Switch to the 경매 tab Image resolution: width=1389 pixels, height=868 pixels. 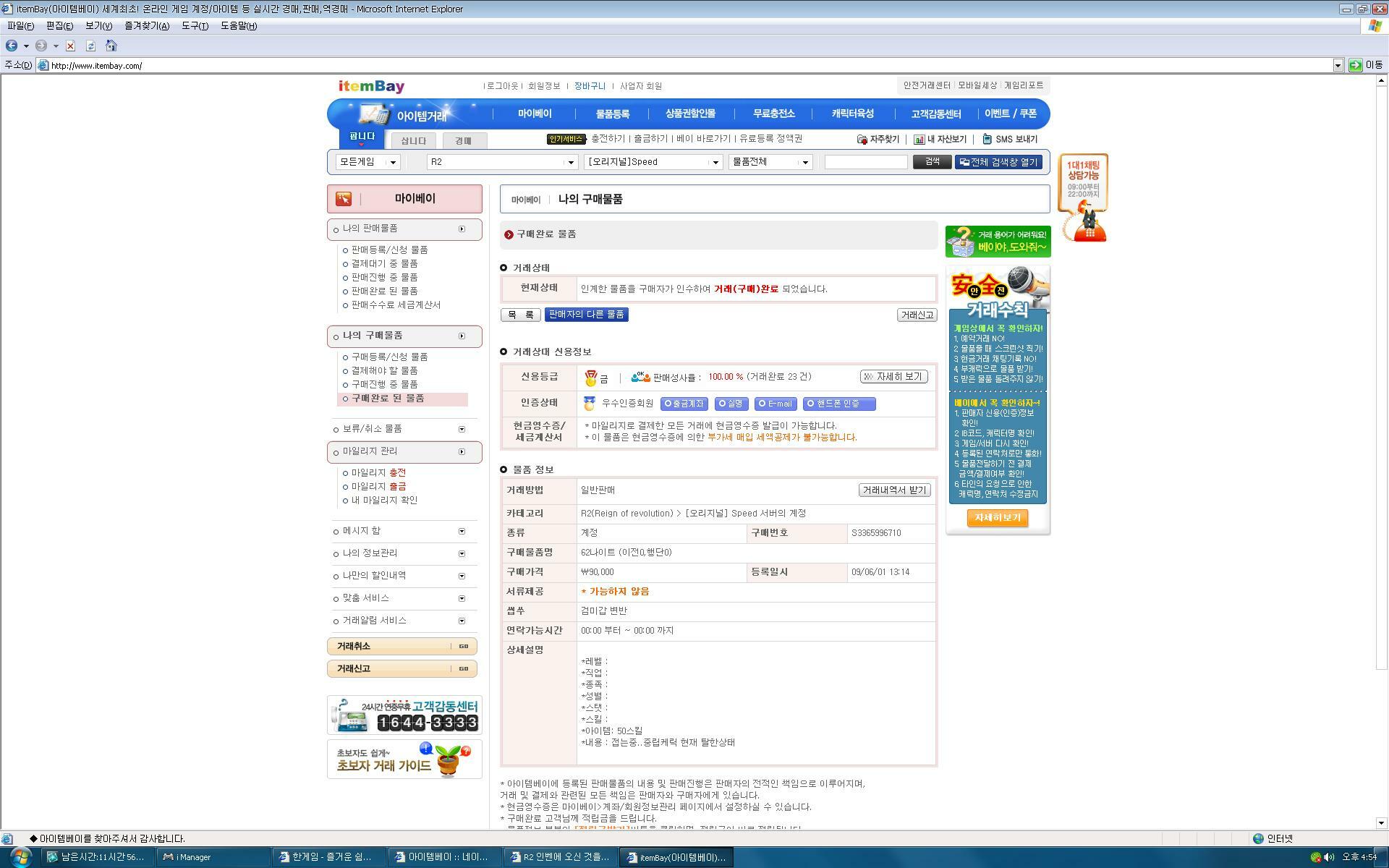464,140
